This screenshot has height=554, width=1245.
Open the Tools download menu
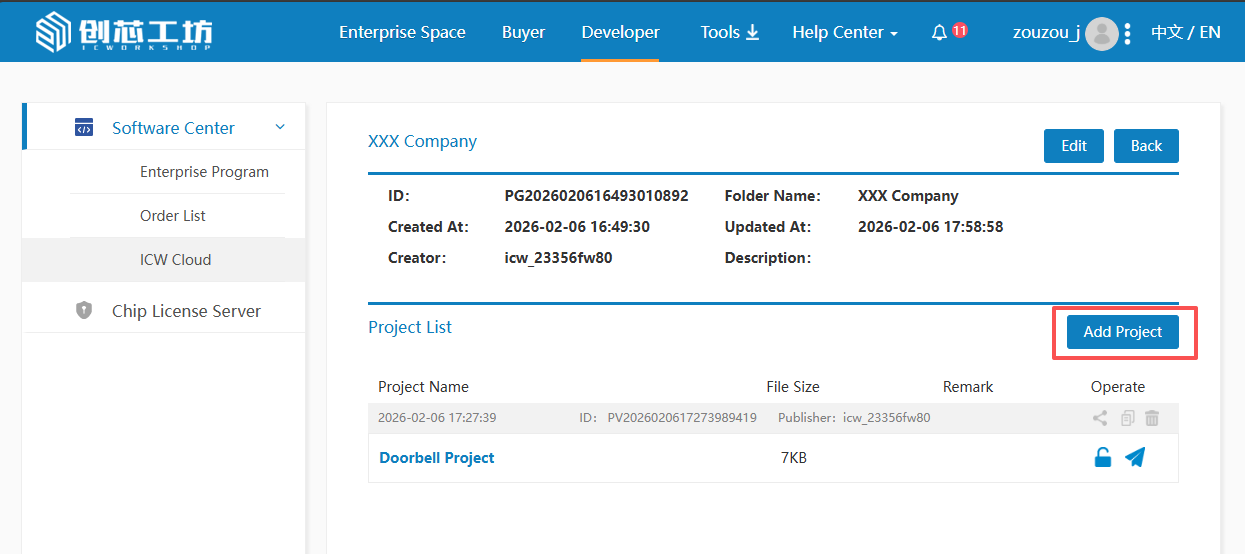pos(729,32)
